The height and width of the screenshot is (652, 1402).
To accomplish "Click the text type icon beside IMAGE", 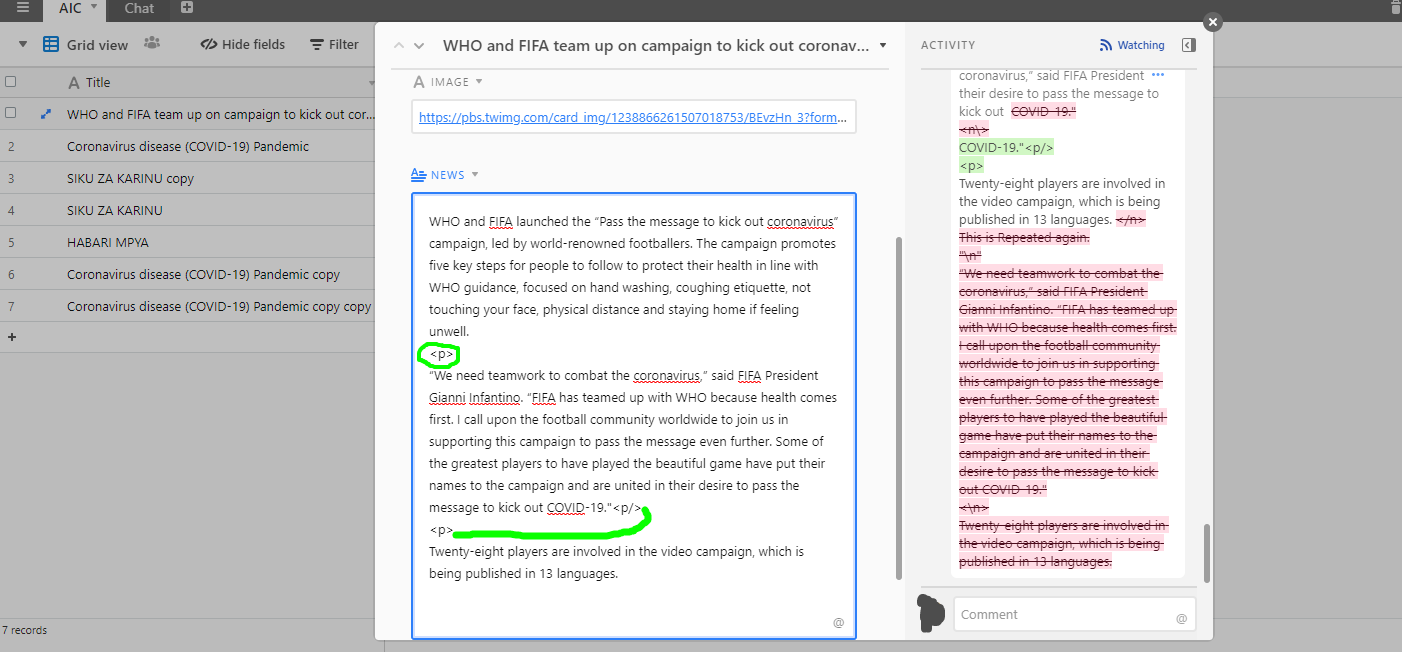I will 420,82.
